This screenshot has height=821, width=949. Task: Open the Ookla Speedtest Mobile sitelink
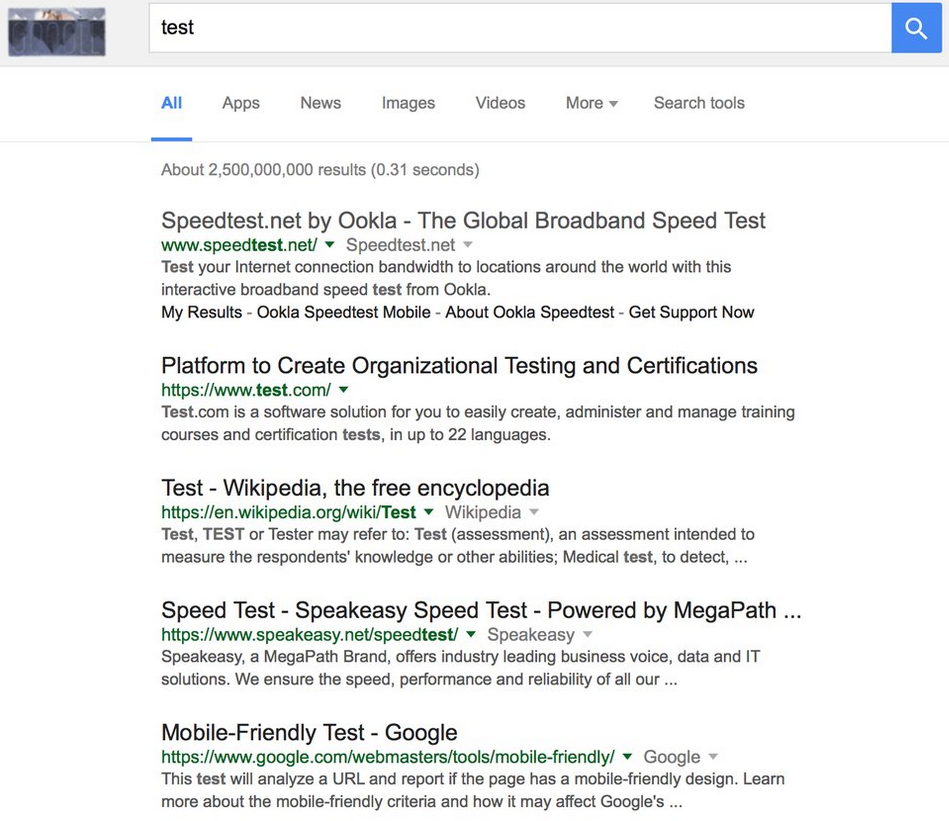[x=343, y=312]
